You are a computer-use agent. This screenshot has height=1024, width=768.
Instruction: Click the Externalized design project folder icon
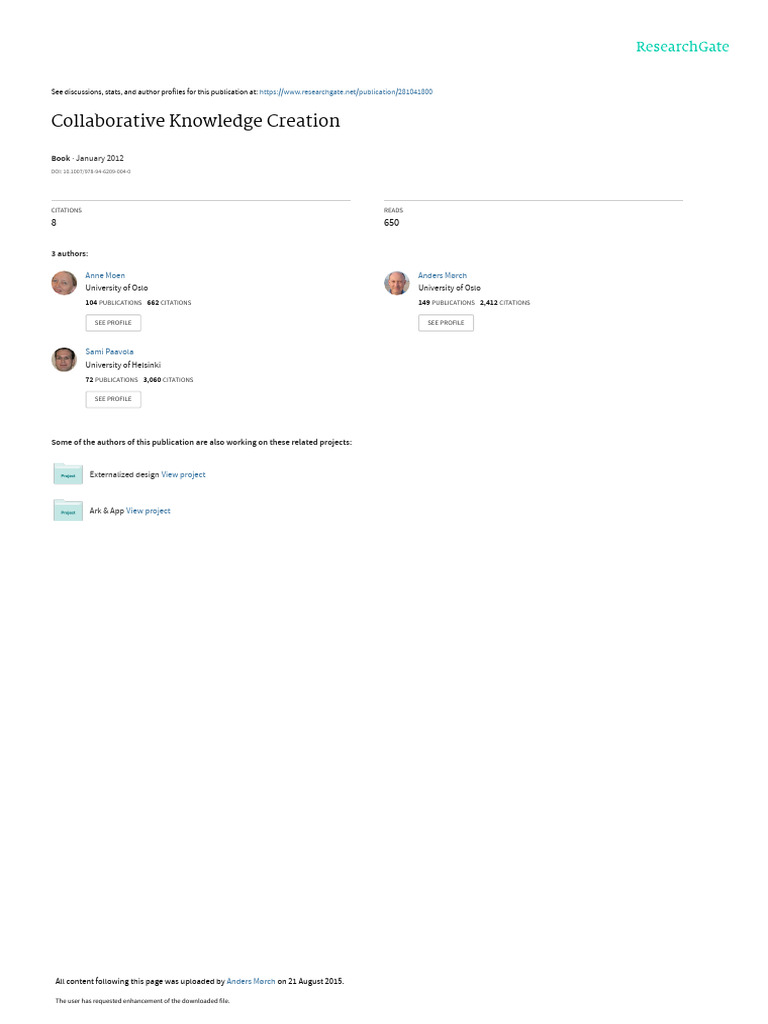(68, 474)
